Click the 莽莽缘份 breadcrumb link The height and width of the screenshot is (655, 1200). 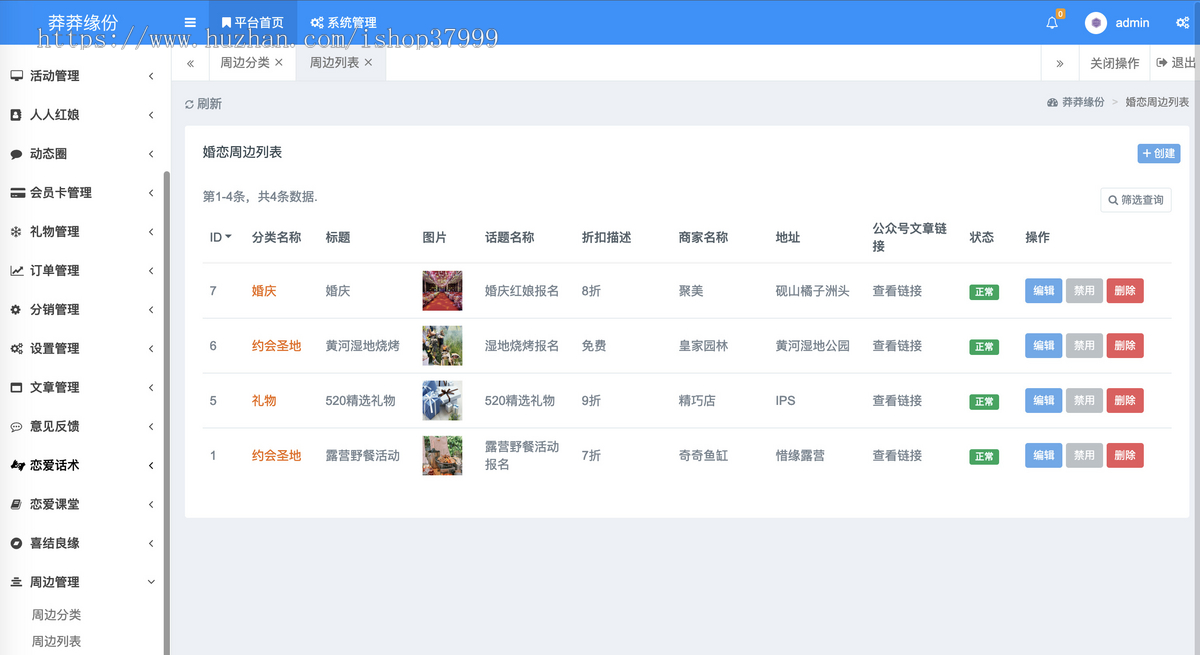pos(1083,103)
